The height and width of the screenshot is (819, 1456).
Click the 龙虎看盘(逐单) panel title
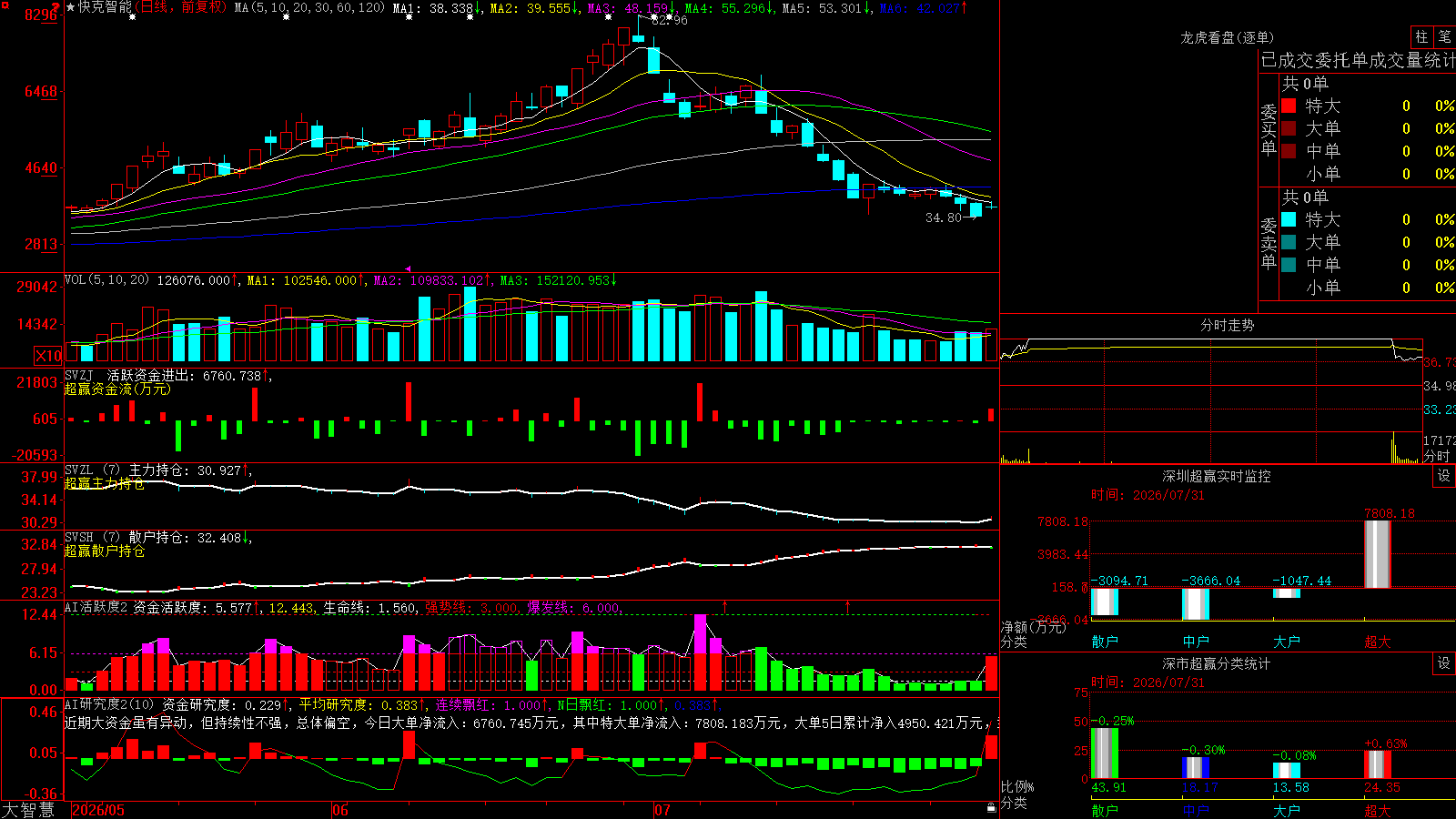[1228, 37]
